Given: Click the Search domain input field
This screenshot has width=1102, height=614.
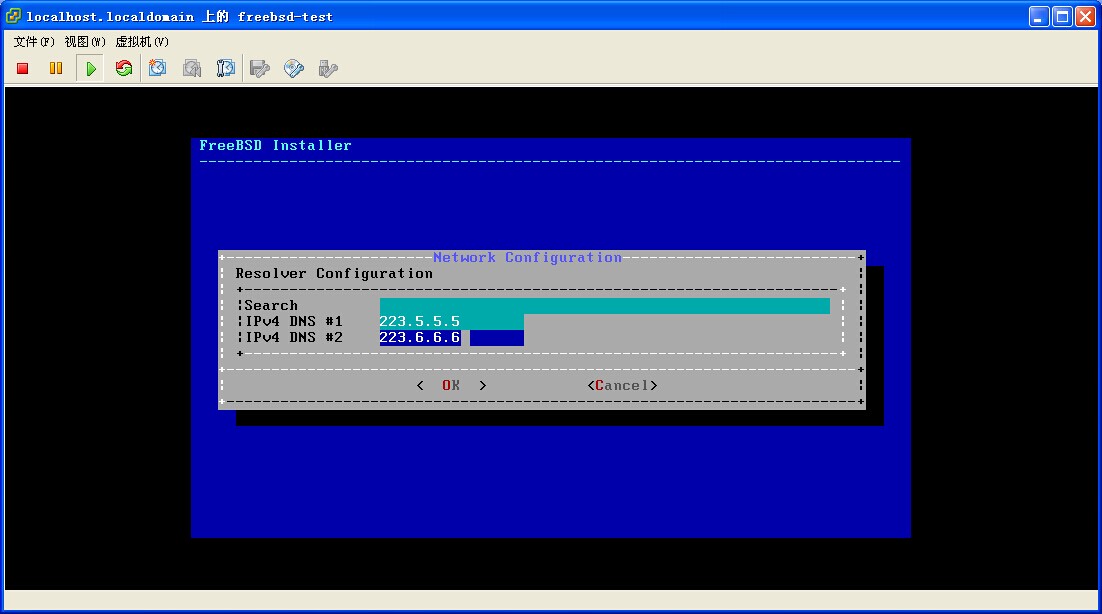Looking at the screenshot, I should coord(604,305).
